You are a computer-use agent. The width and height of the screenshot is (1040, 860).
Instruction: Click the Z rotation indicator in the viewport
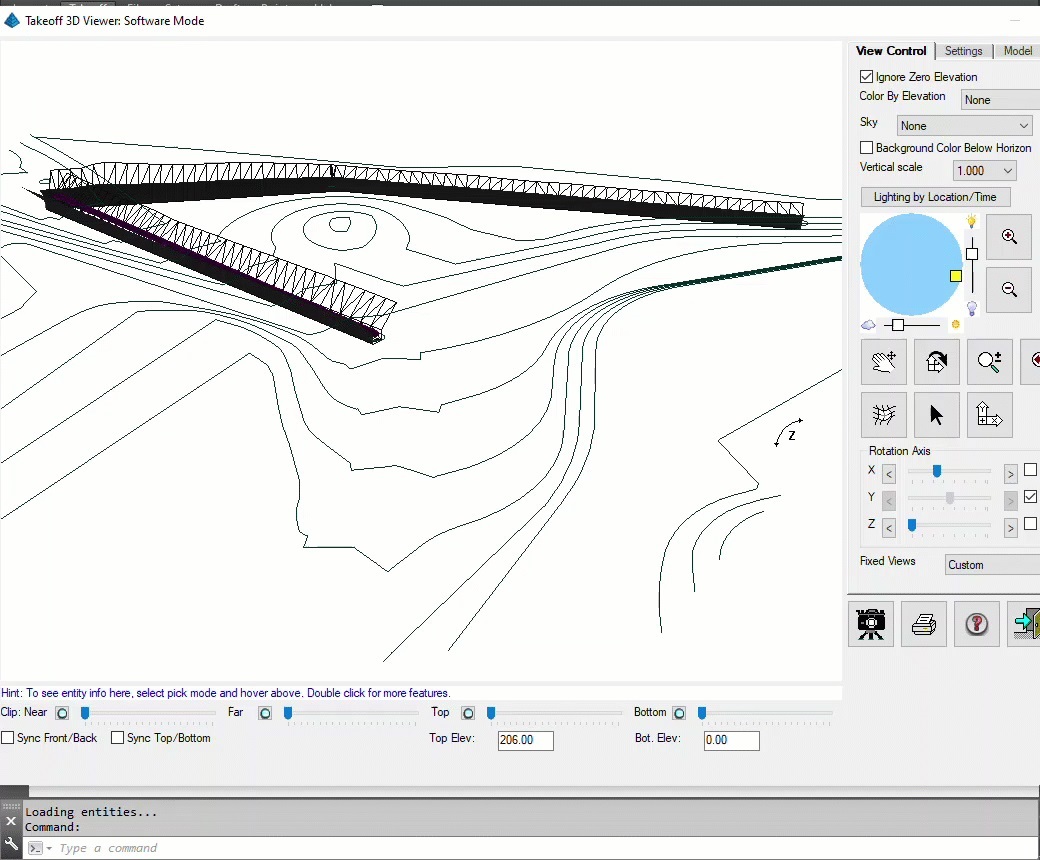[x=788, y=433]
